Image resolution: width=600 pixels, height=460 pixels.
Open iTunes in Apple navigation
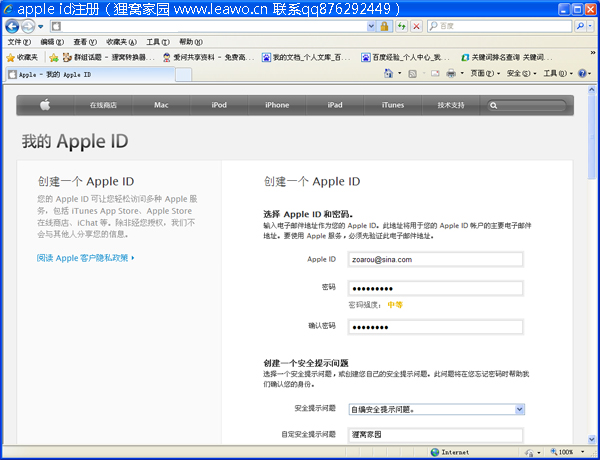[x=393, y=105]
